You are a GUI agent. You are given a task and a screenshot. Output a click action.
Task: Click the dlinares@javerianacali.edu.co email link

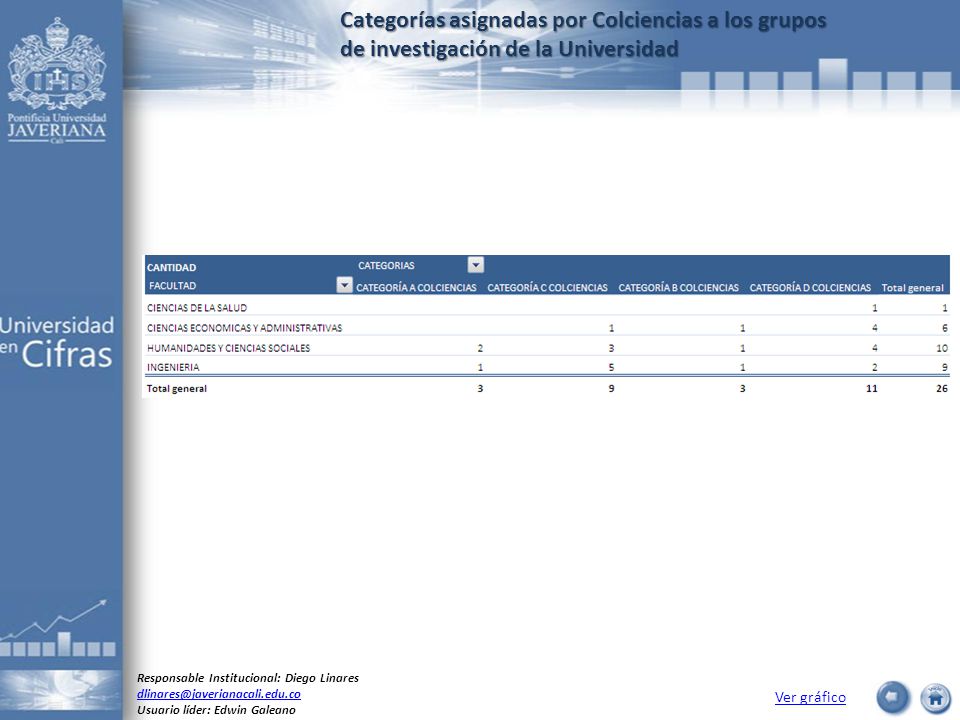(219, 694)
